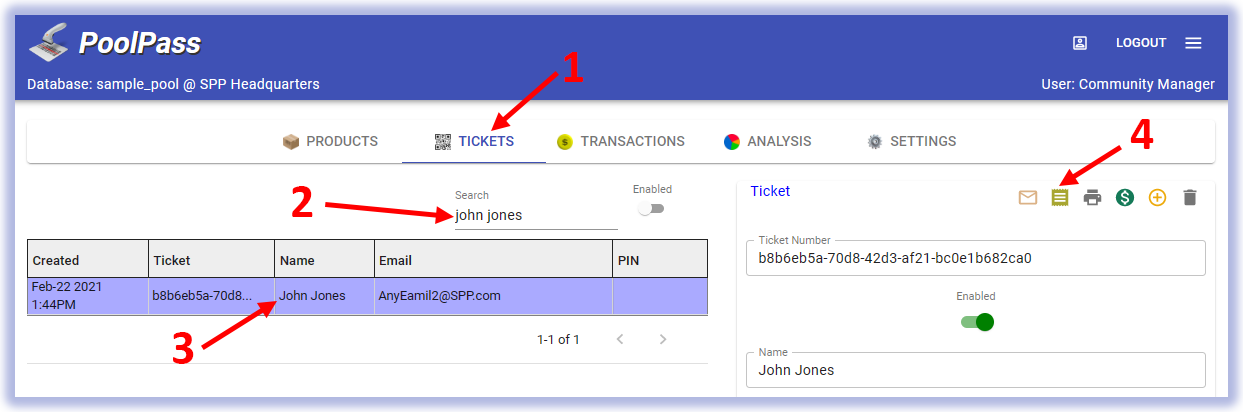Click the LOGOUT button
The height and width of the screenshot is (412, 1243).
point(1141,43)
